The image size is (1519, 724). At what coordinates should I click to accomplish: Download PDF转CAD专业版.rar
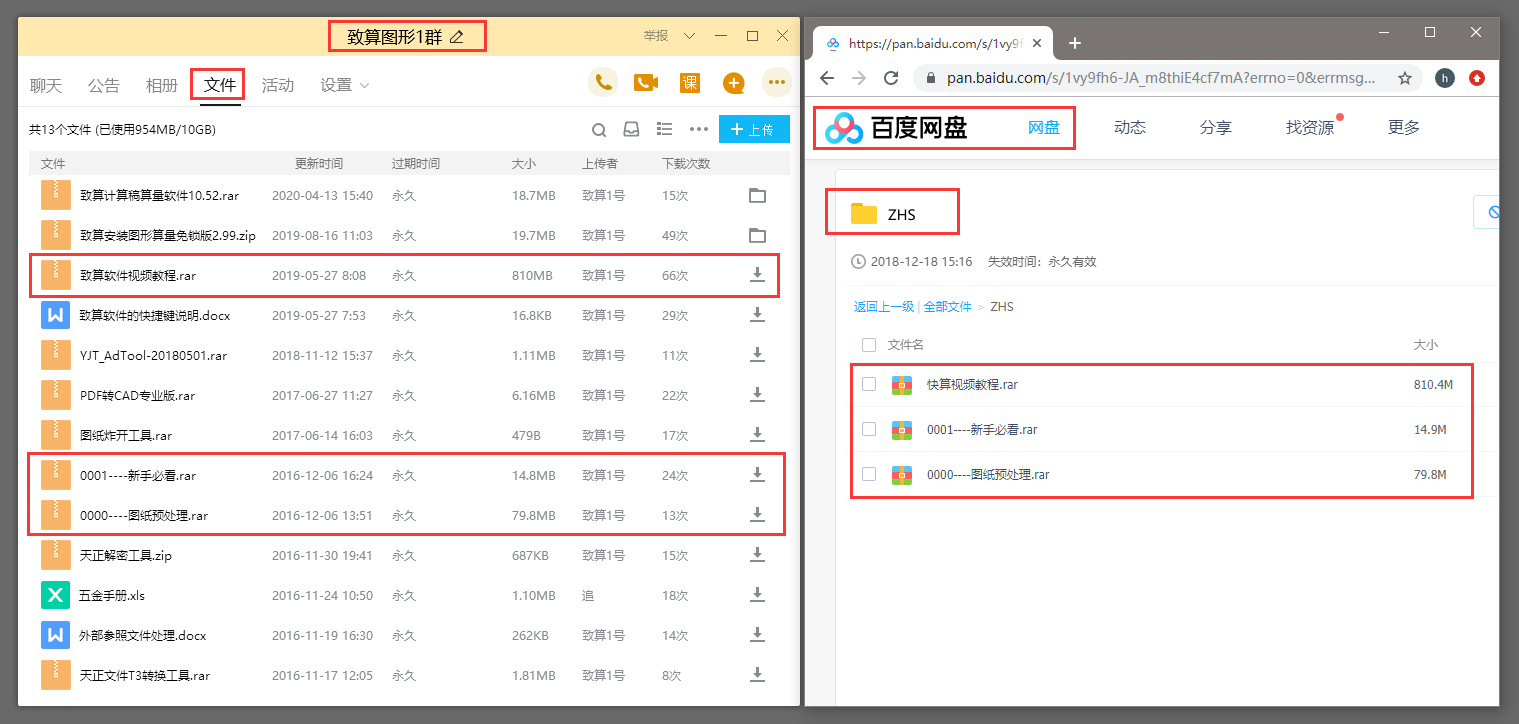(757, 395)
